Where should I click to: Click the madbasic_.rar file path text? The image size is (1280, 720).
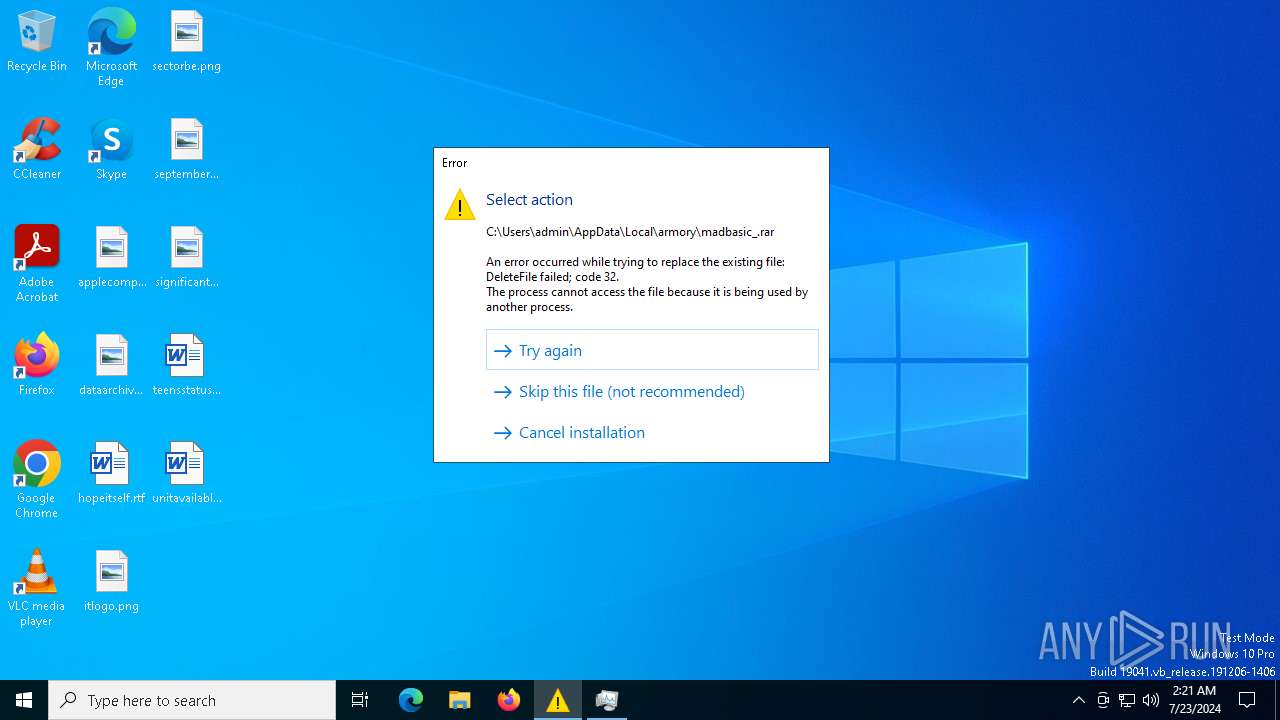[630, 232]
